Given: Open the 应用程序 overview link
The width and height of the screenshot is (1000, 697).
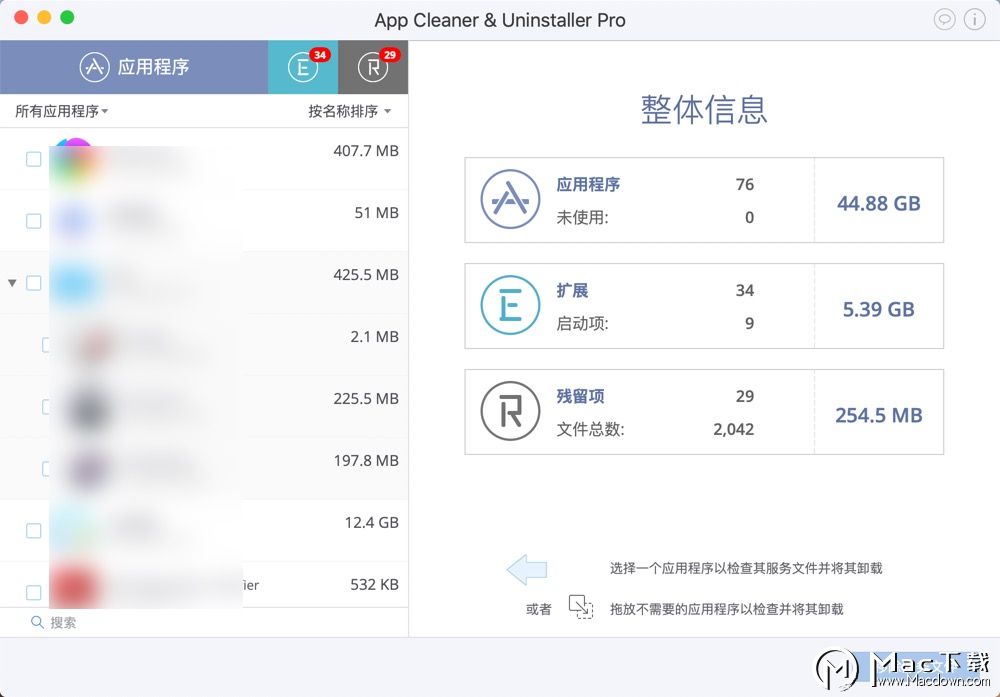Looking at the screenshot, I should click(588, 184).
